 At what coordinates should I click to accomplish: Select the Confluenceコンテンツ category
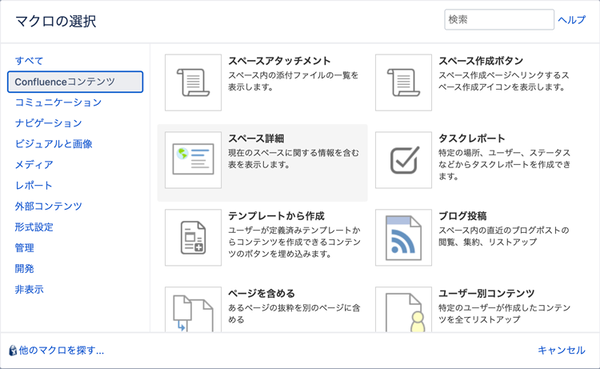click(75, 82)
